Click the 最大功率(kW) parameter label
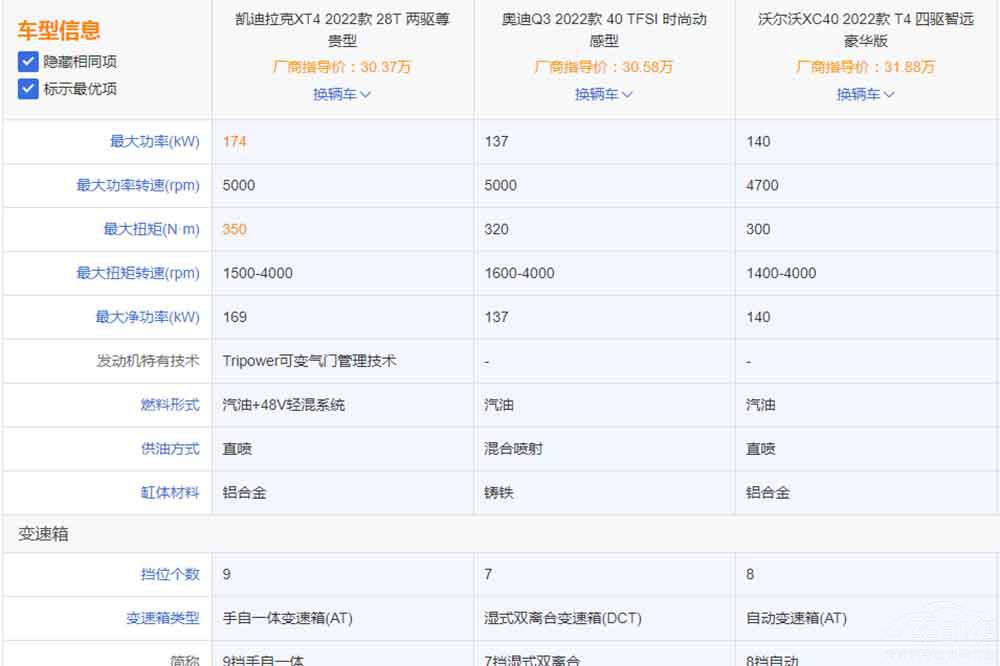This screenshot has height=666, width=1000. pyautogui.click(x=154, y=141)
